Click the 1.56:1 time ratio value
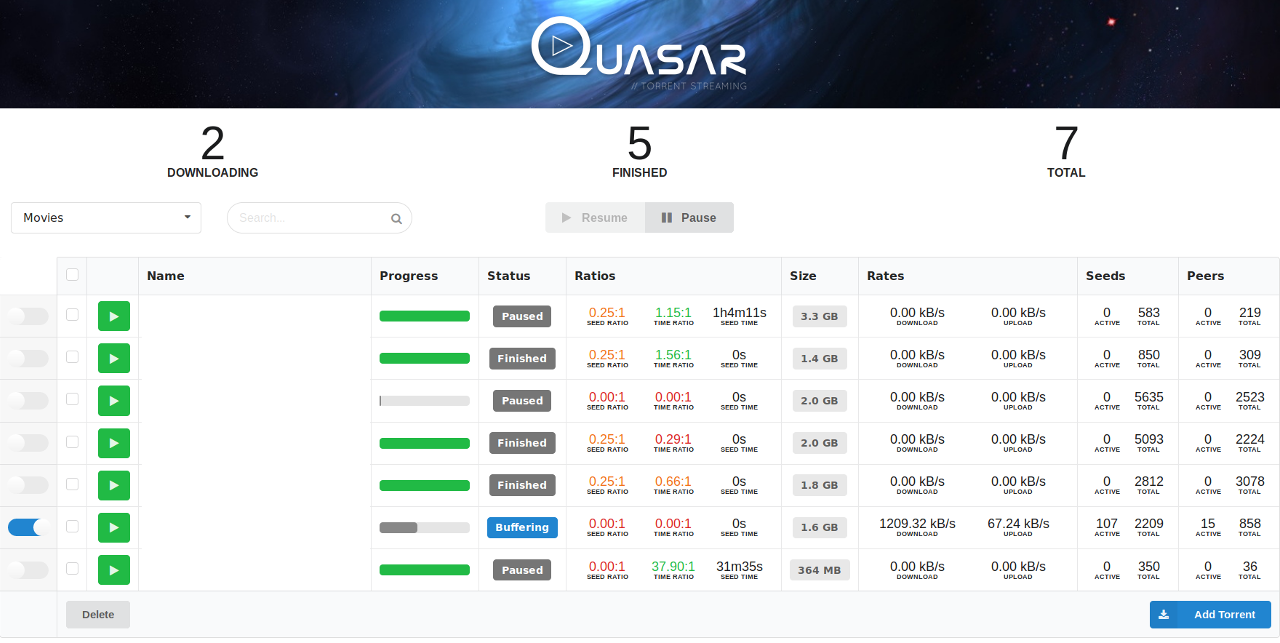The width and height of the screenshot is (1280, 643). [x=674, y=355]
